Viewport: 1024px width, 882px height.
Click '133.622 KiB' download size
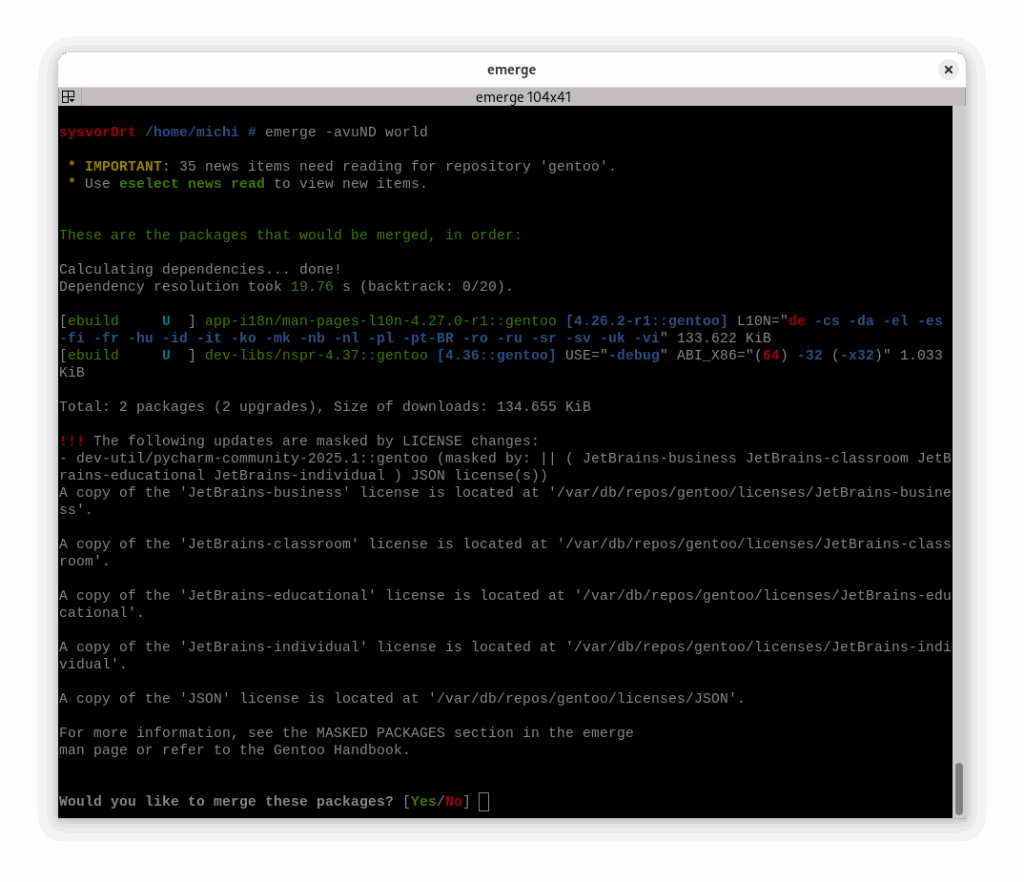pyautogui.click(x=724, y=338)
